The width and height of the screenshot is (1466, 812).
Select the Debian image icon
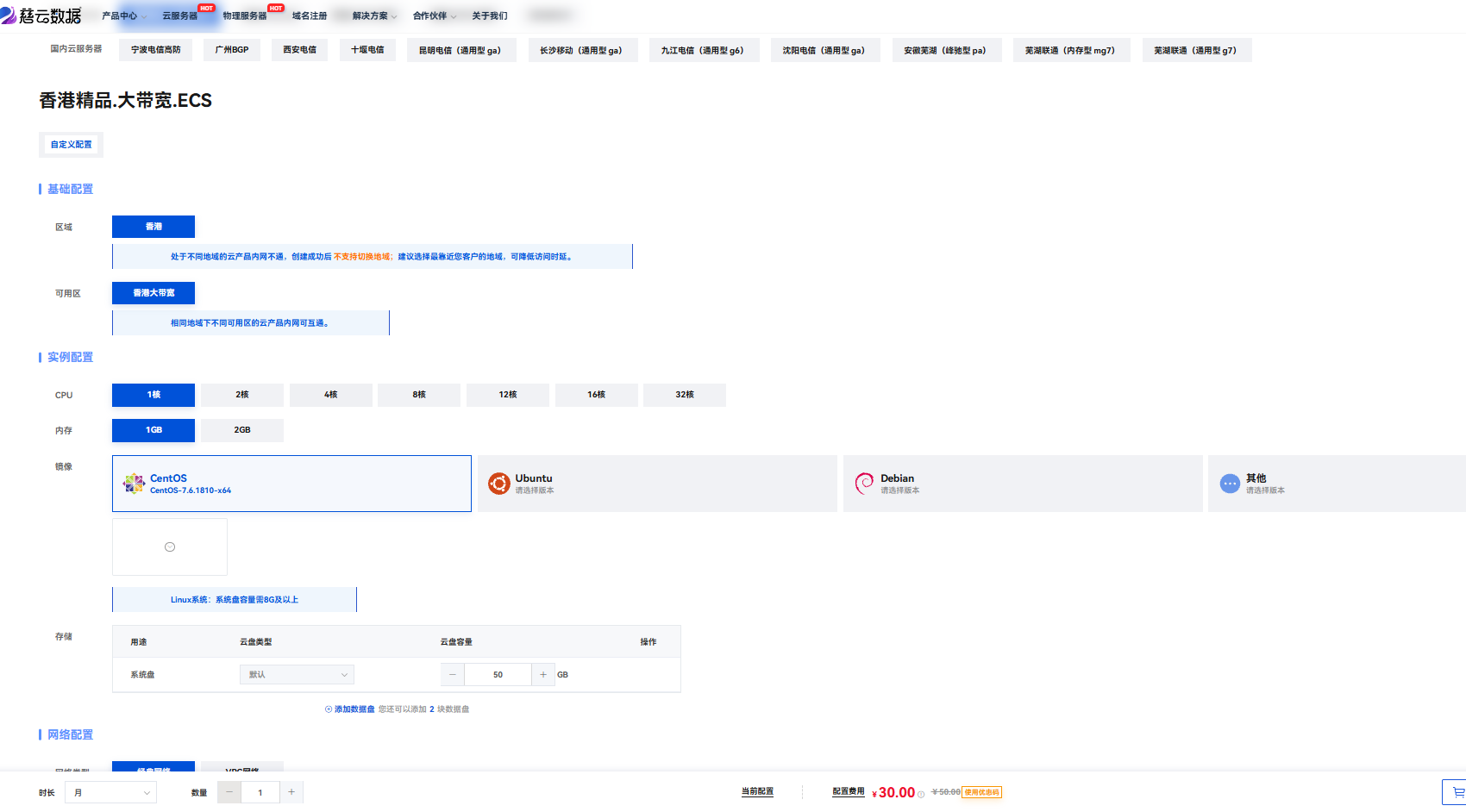click(864, 484)
